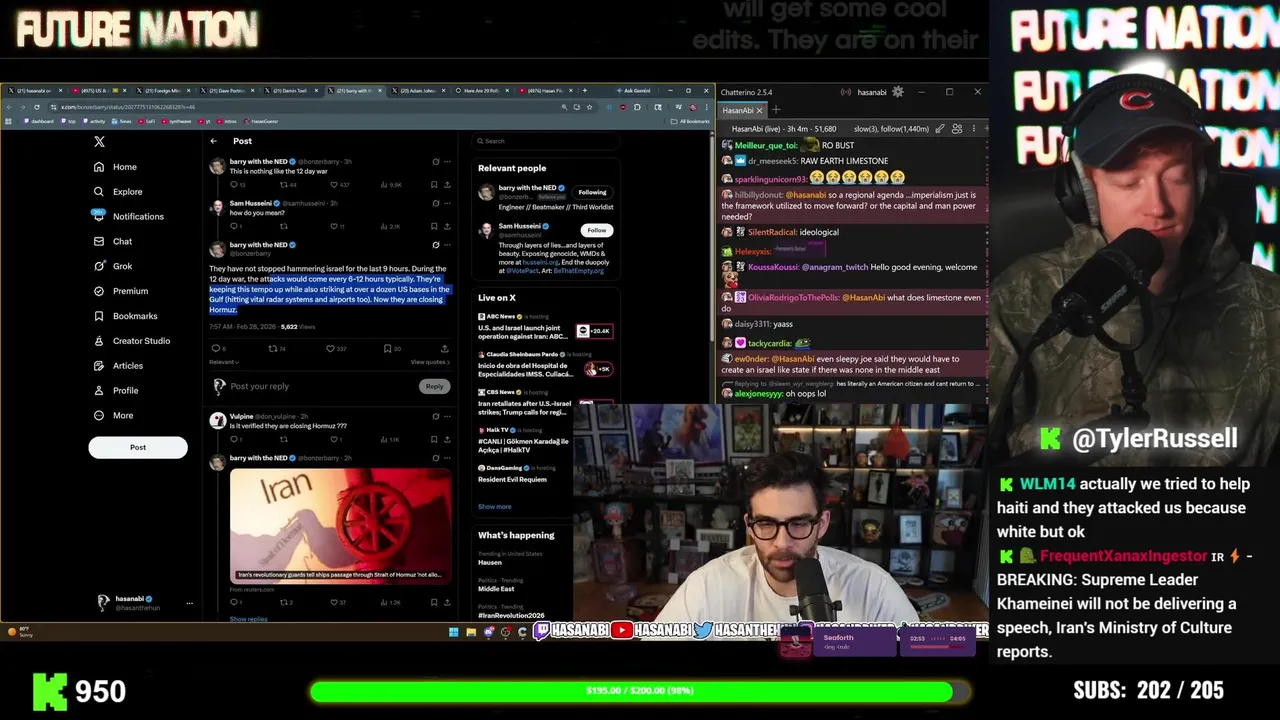
Task: Repost the tweet showing 44 reposts
Action: (x=288, y=184)
